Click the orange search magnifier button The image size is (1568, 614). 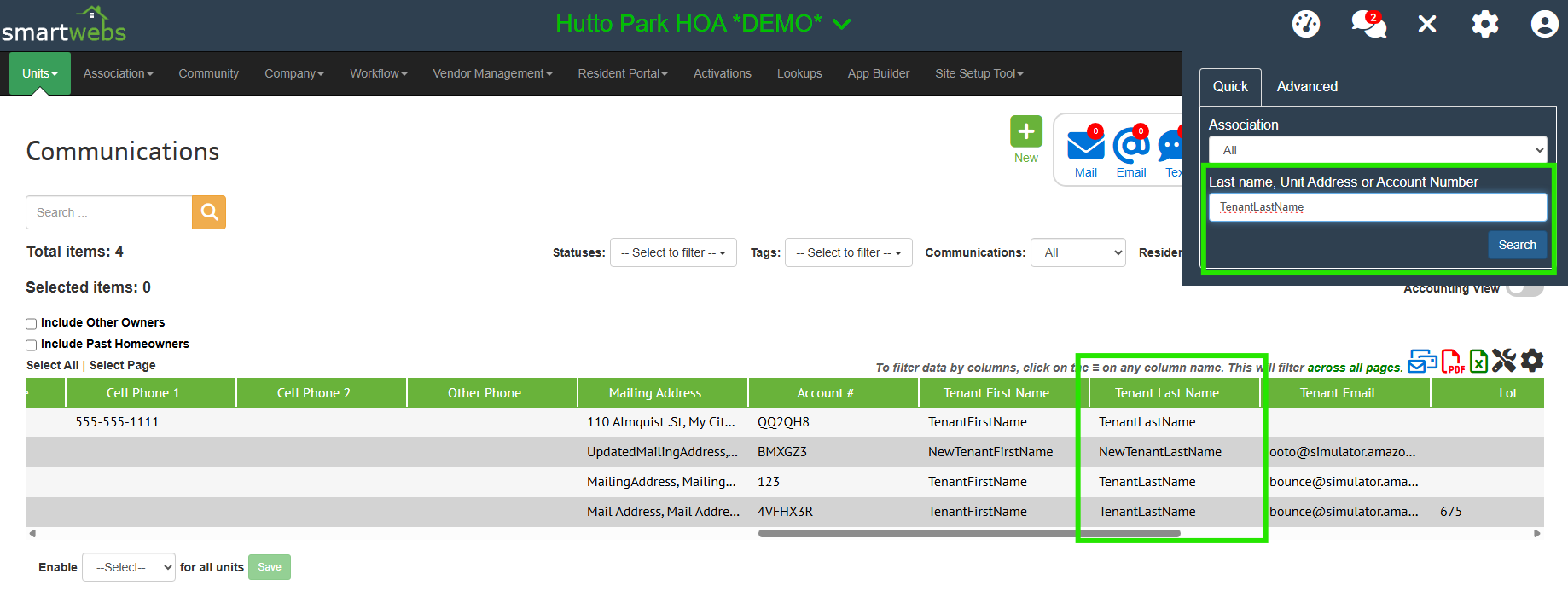(x=209, y=212)
